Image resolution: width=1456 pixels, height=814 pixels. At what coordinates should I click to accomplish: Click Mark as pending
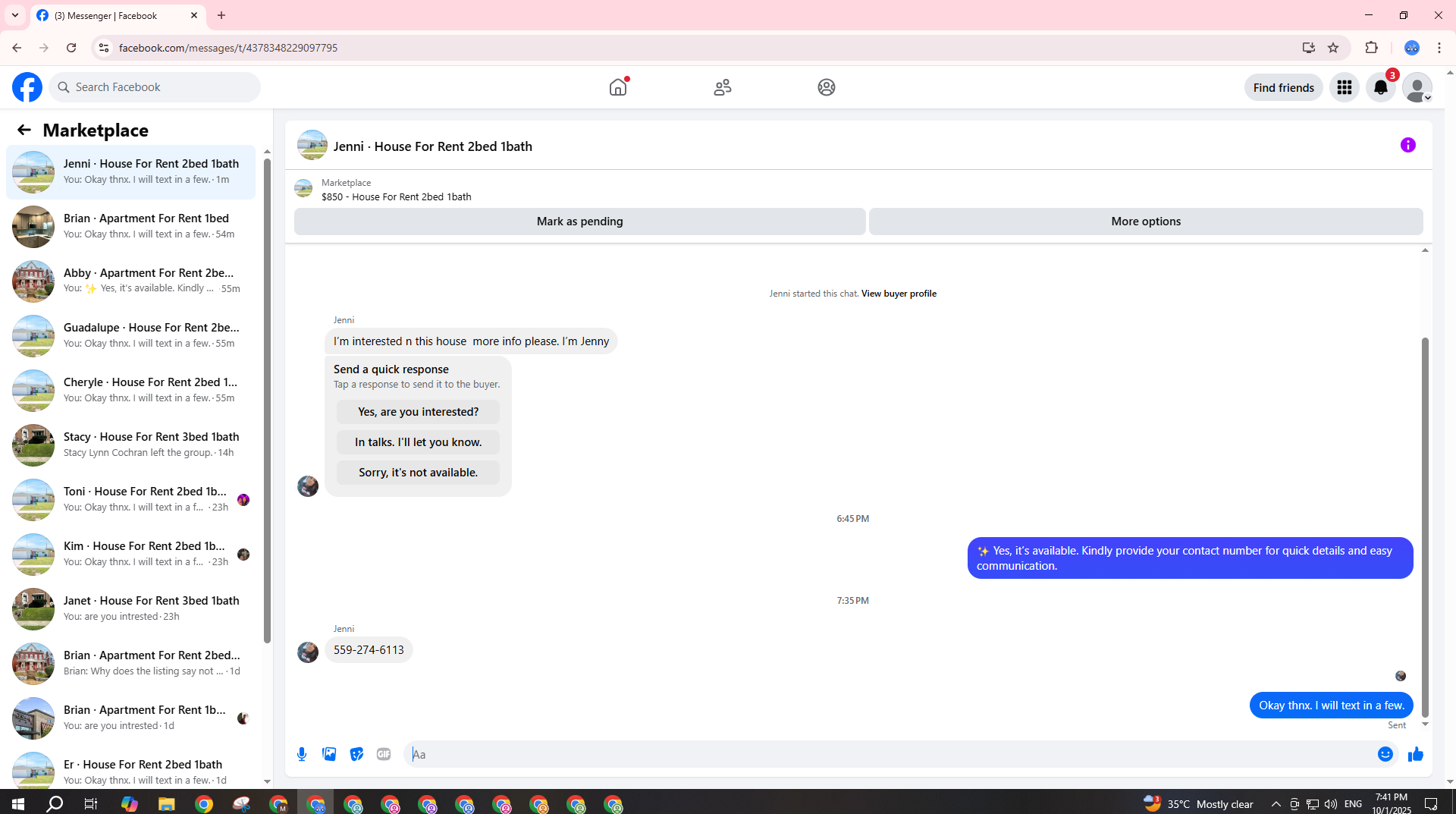pos(580,222)
